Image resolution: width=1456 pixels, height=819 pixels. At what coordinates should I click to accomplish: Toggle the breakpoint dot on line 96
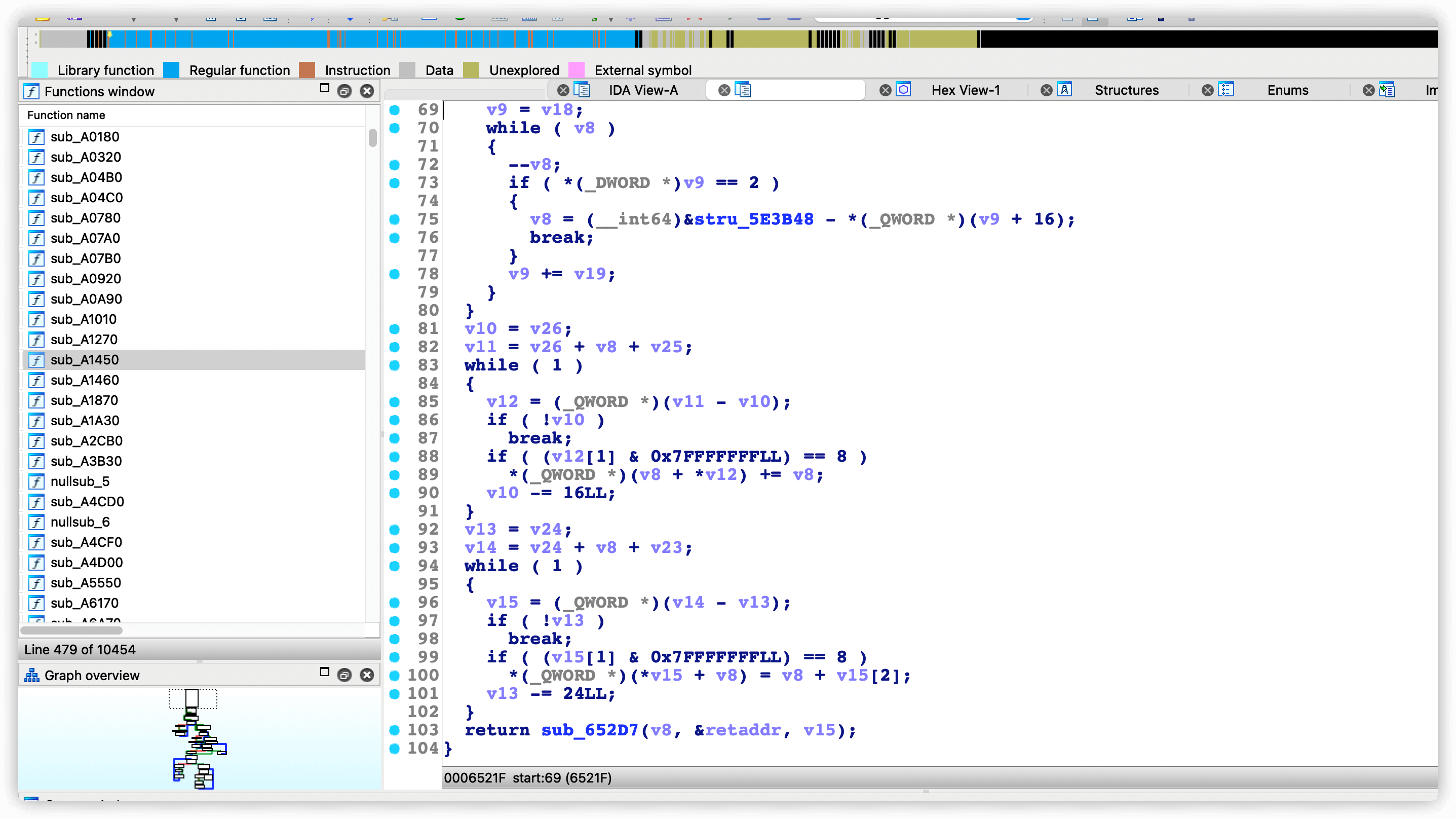point(395,603)
